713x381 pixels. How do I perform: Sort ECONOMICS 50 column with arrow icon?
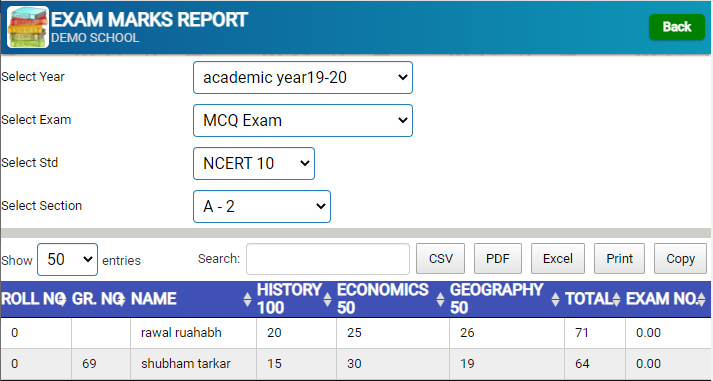pos(440,299)
